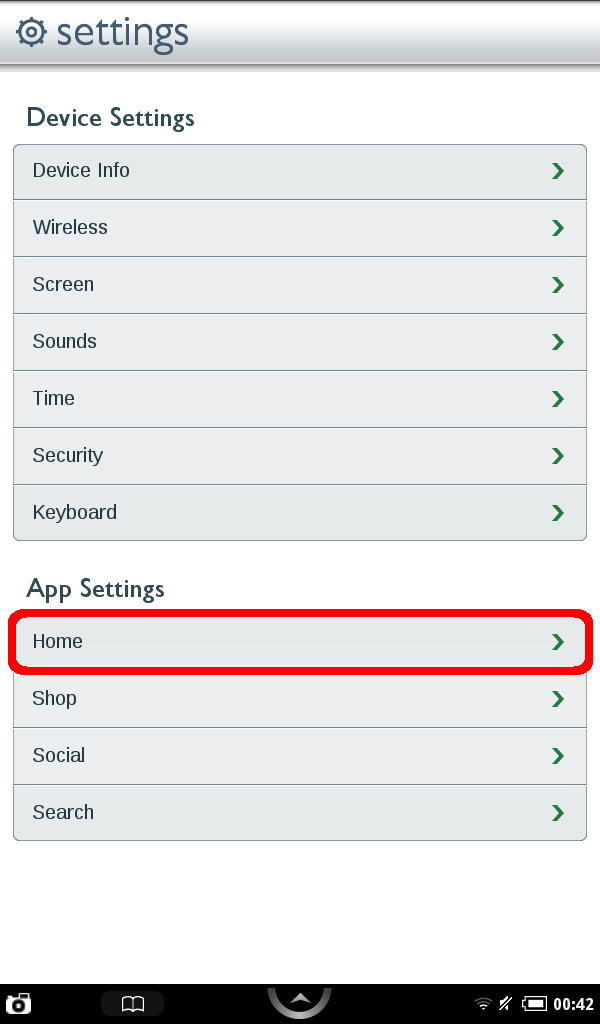The image size is (600, 1024).
Task: Open Social app settings
Action: click(x=299, y=756)
